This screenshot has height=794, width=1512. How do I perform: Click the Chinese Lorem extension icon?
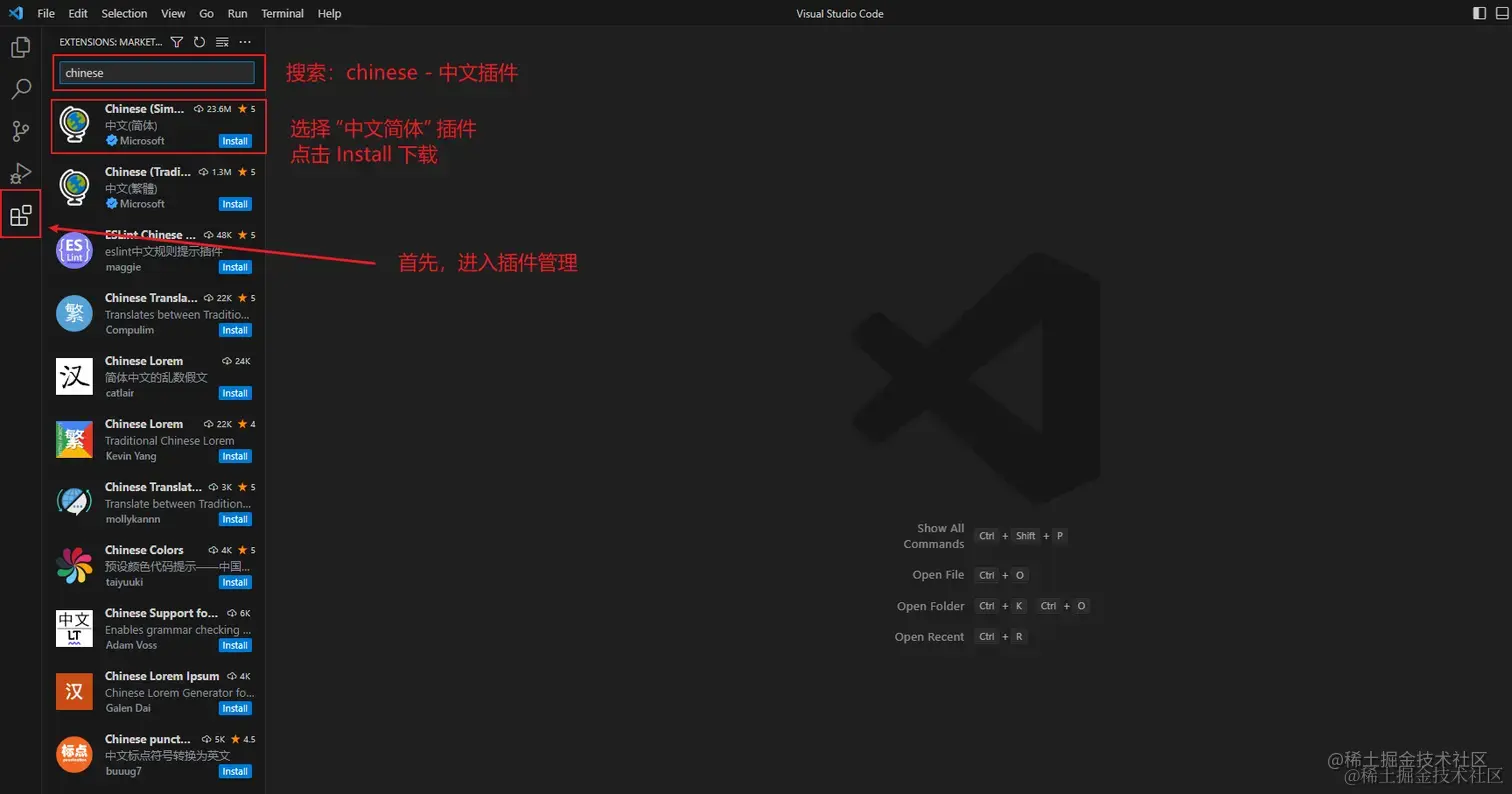point(73,376)
